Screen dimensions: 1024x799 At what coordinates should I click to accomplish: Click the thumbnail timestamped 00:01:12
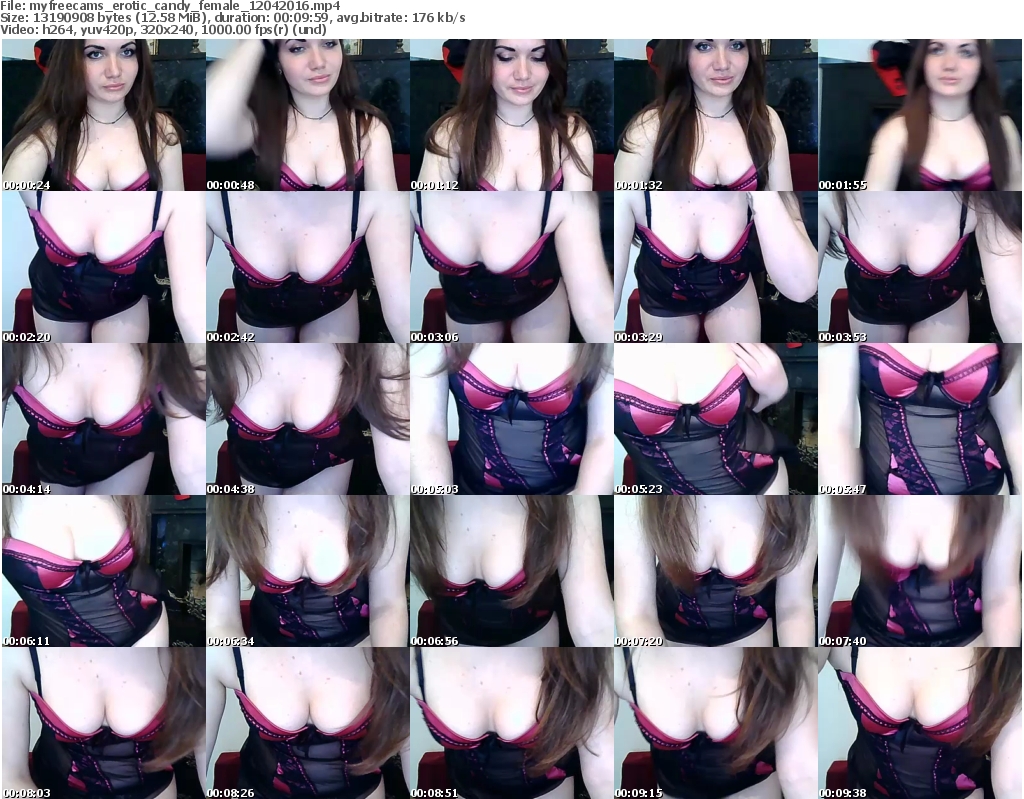(511, 115)
